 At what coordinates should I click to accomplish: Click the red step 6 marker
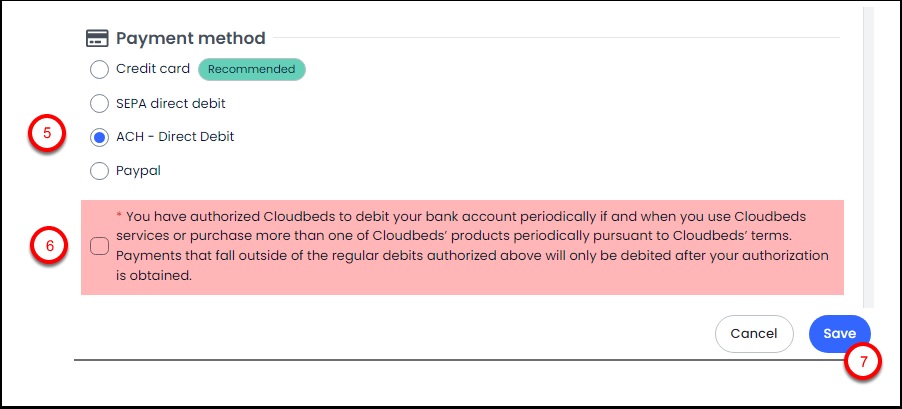(x=47, y=247)
